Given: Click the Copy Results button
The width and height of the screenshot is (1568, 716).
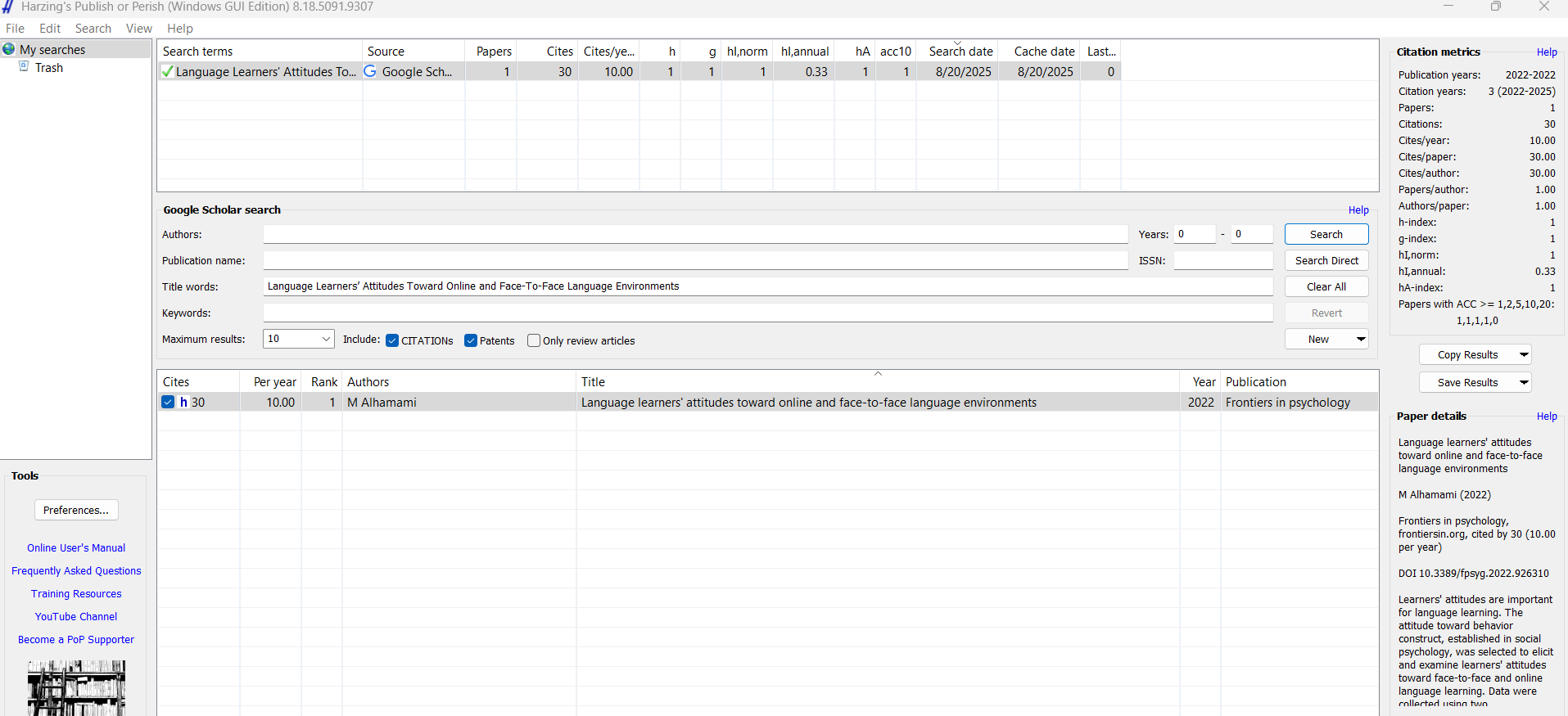Looking at the screenshot, I should click(x=1467, y=354).
